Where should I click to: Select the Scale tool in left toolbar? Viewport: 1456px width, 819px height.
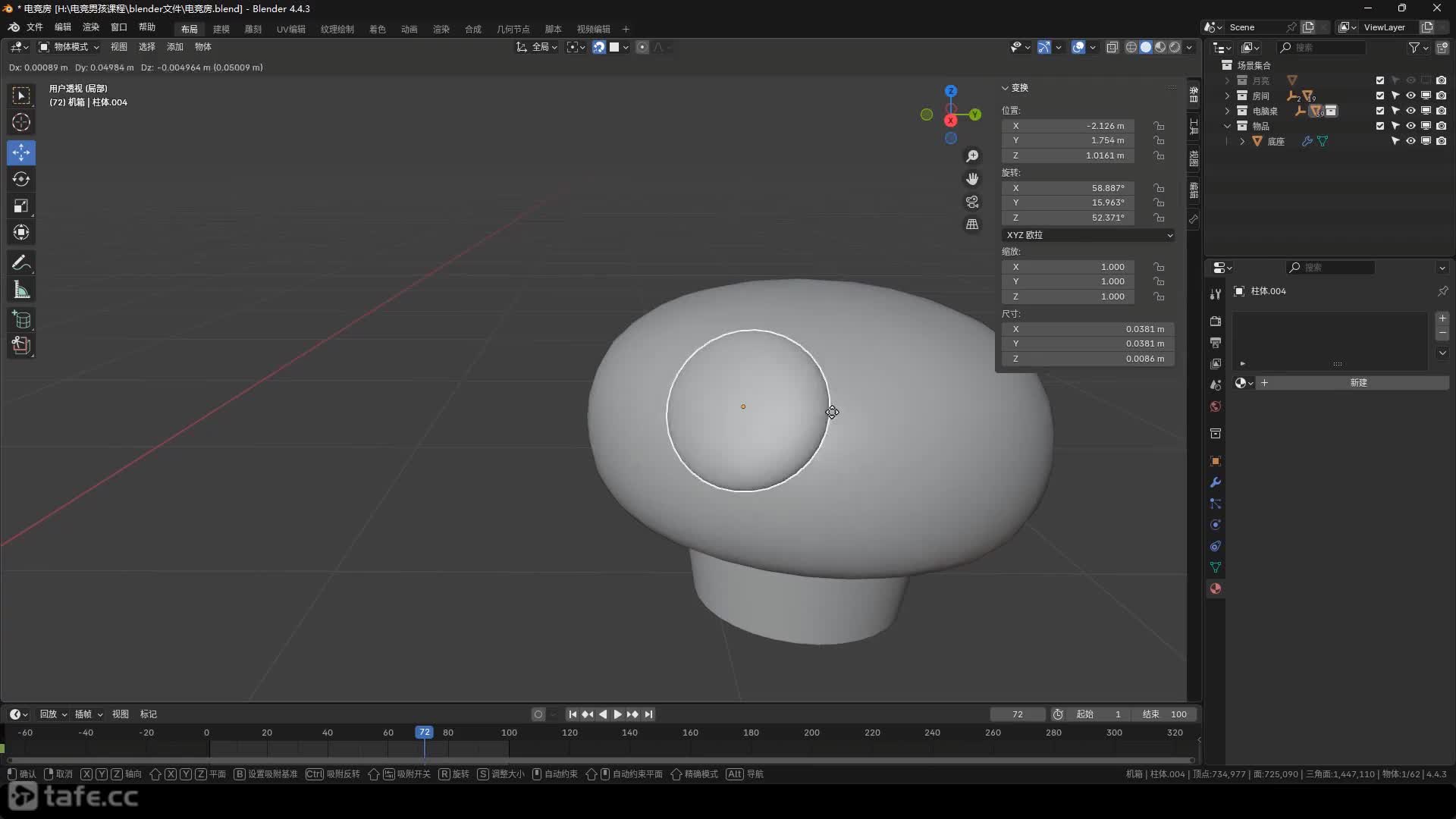(21, 206)
